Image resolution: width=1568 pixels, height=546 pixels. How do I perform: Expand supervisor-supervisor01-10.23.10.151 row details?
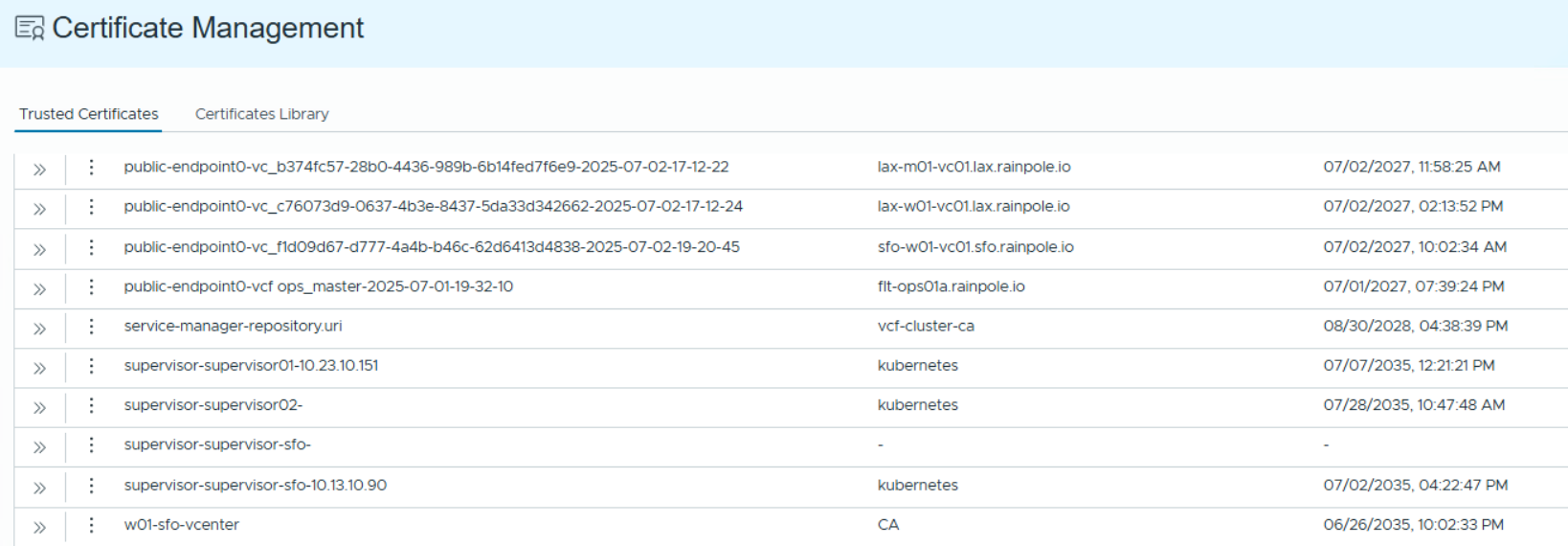tap(39, 368)
